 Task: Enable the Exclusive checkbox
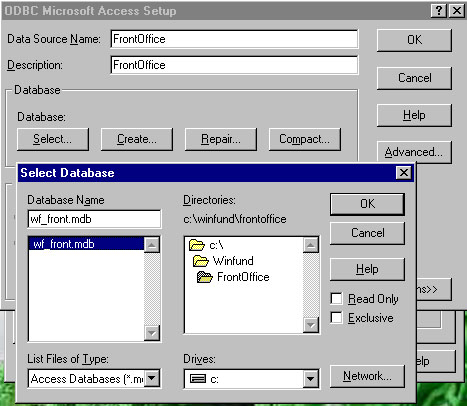point(336,317)
